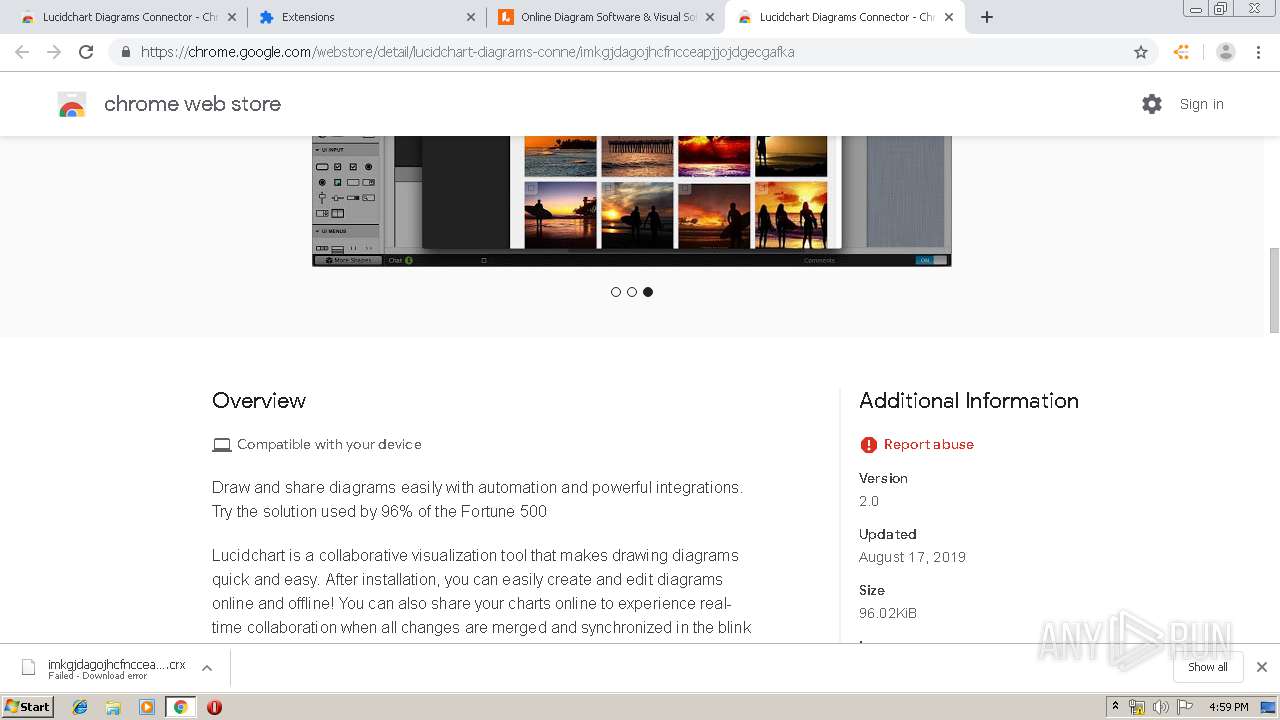Switch to Online Diagram Software tab
Viewport: 1280px width, 720px height.
606,17
